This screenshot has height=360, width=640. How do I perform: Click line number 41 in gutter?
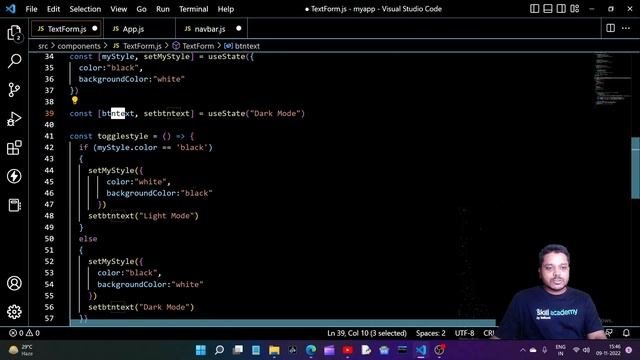click(x=49, y=136)
